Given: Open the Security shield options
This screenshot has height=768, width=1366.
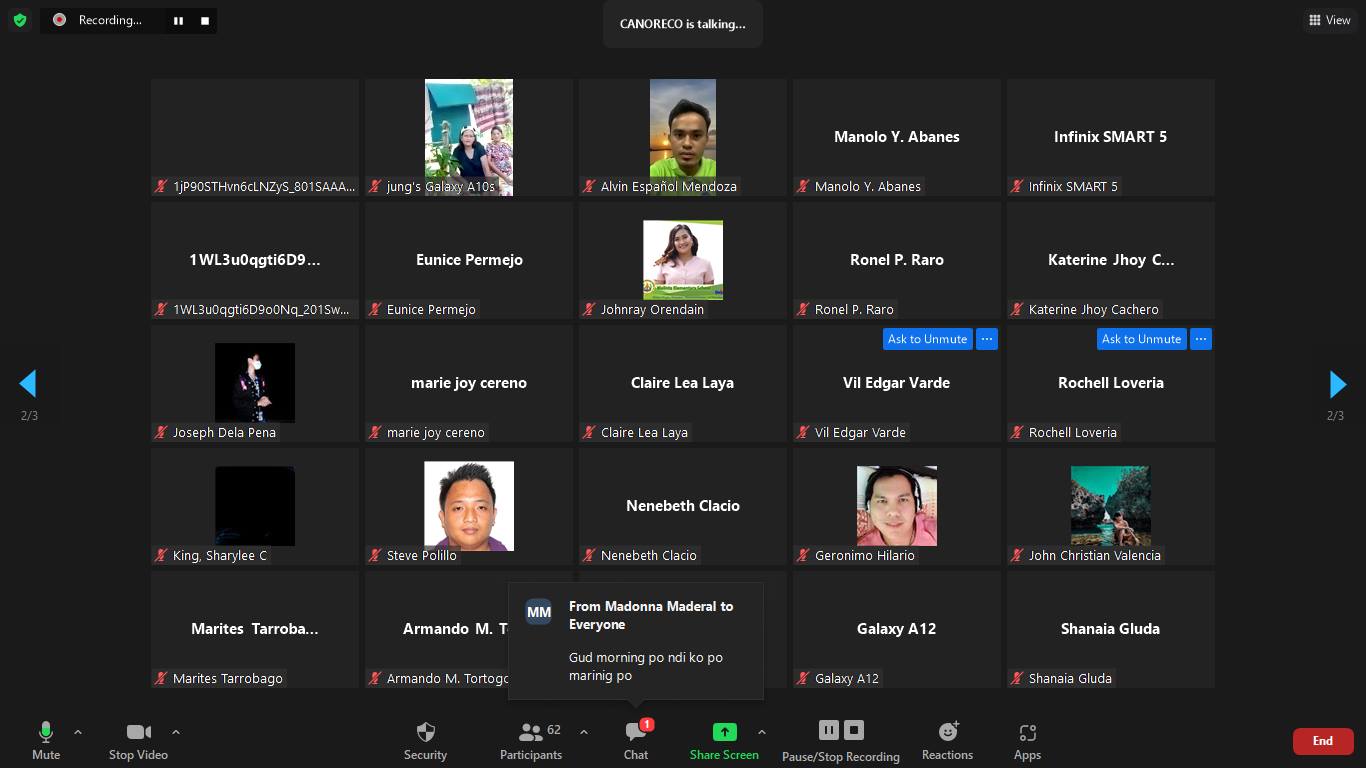Looking at the screenshot, I should (x=425, y=741).
